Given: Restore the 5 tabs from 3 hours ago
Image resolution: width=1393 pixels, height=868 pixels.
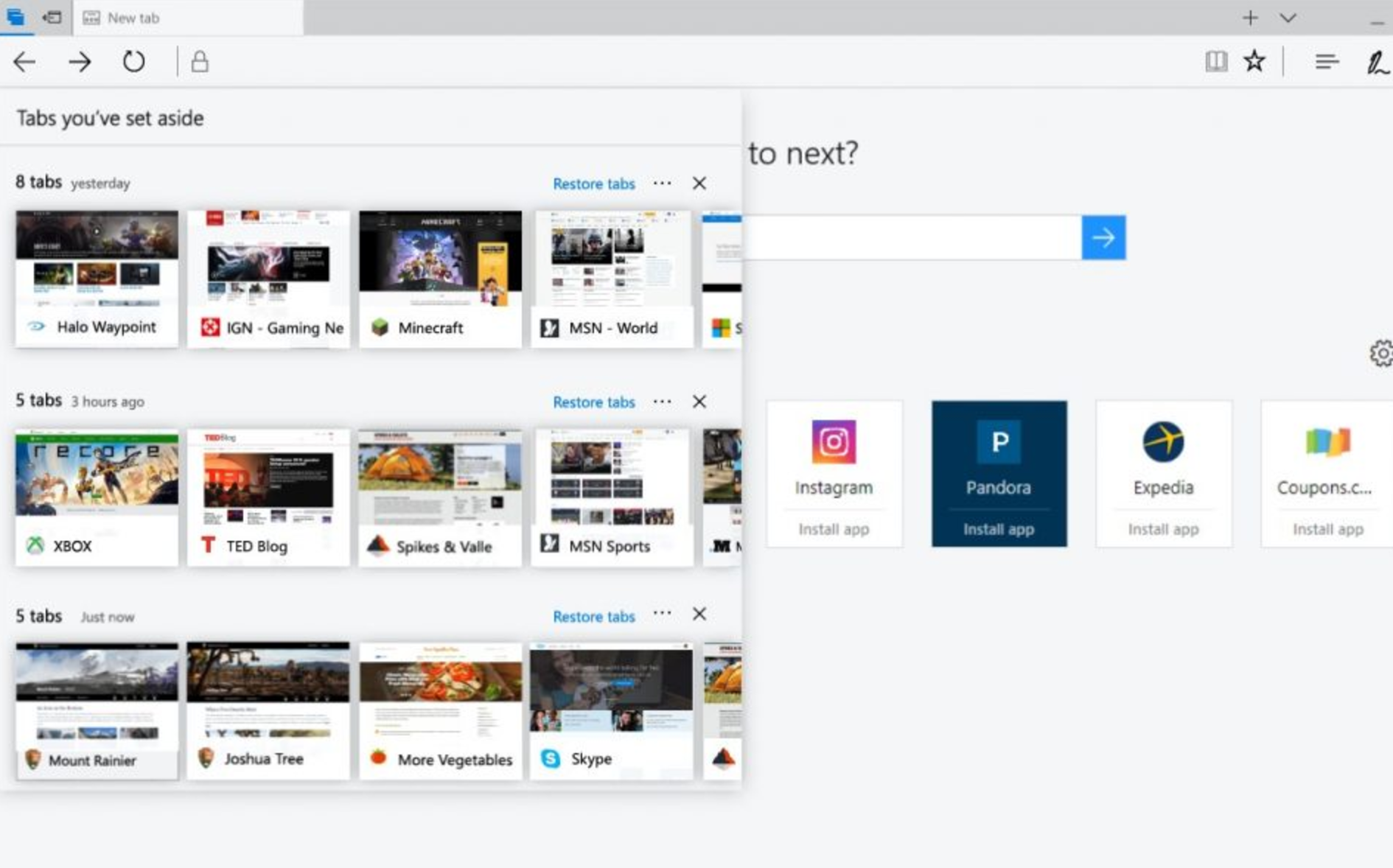Looking at the screenshot, I should coord(594,402).
